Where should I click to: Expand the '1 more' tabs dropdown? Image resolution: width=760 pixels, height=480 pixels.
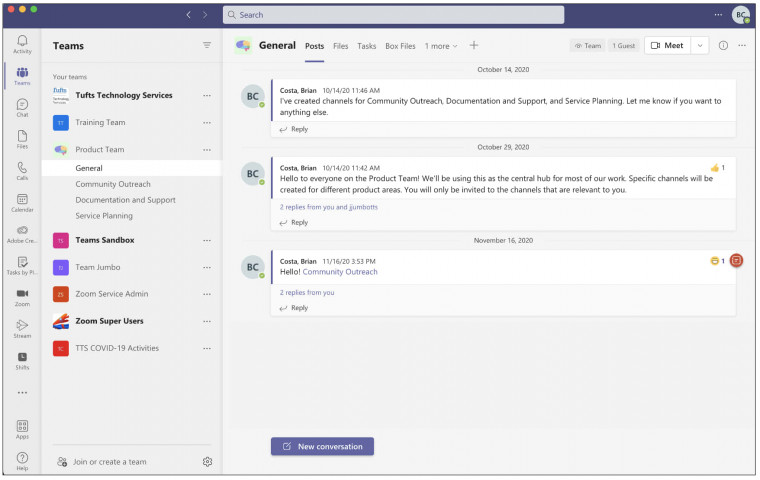tap(441, 46)
